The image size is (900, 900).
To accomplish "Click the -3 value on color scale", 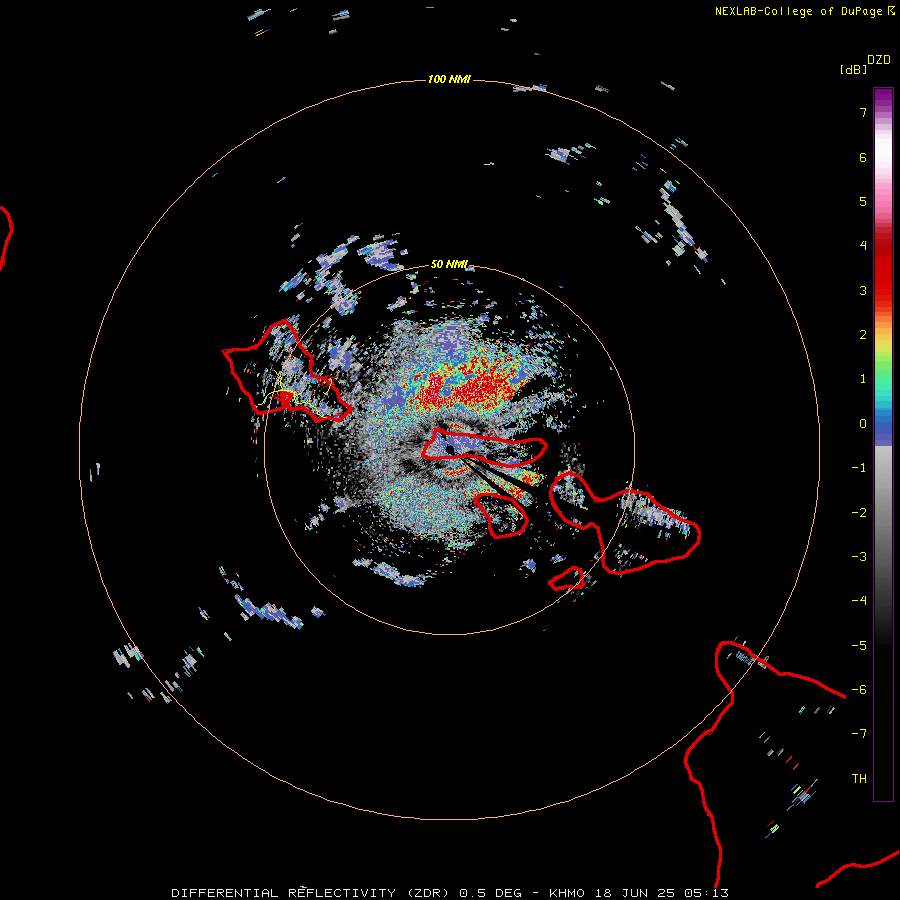I will [859, 557].
